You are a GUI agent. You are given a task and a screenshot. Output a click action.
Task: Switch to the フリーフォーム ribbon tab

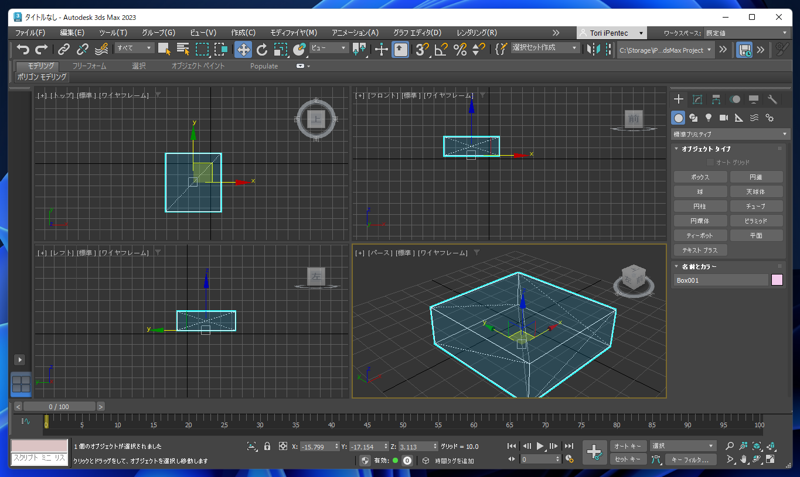[x=89, y=66]
